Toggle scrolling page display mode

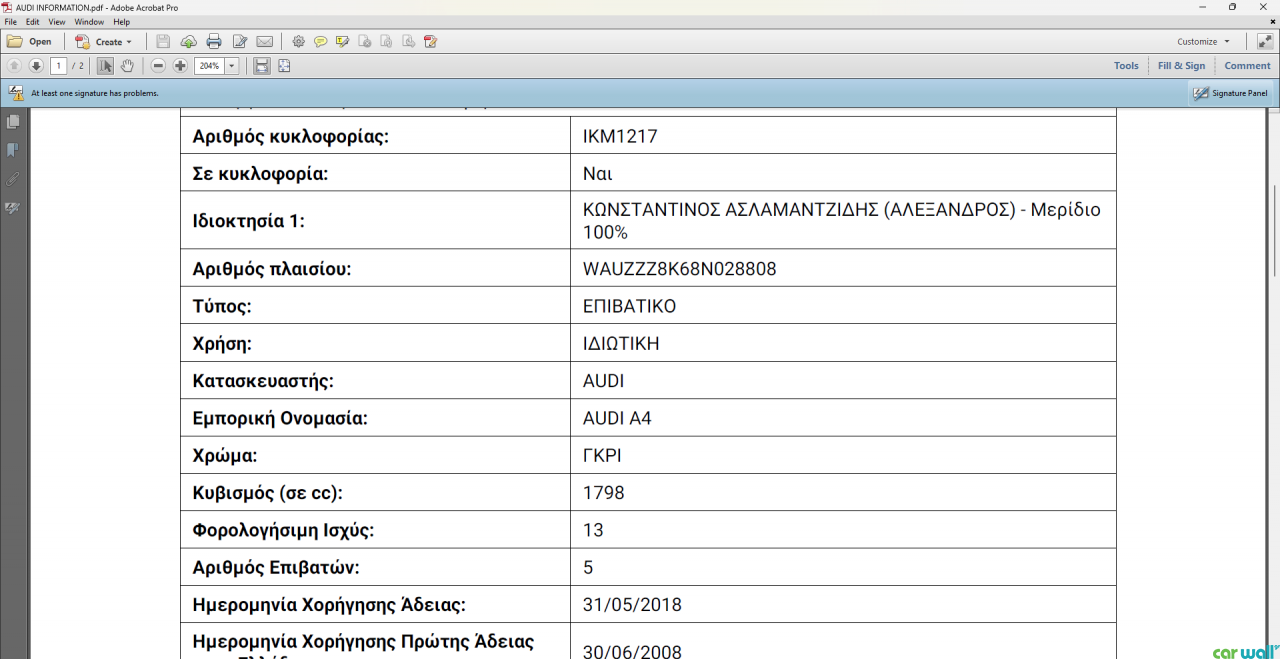261,66
